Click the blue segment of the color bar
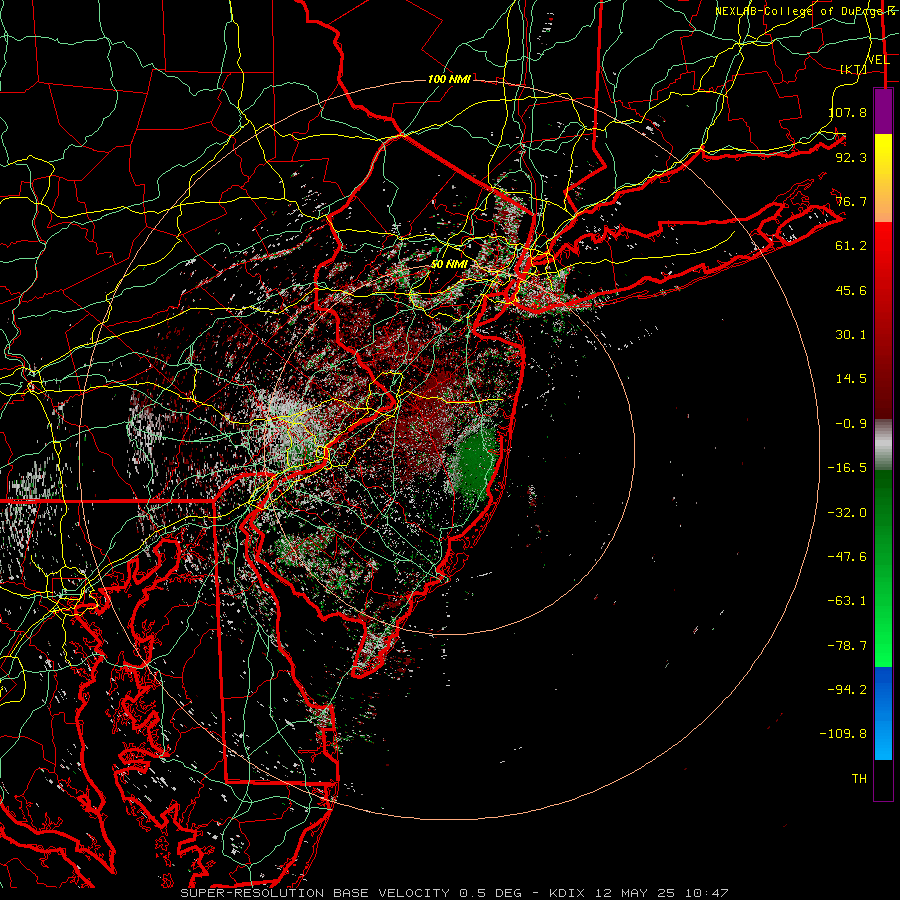900x900 pixels. point(883,713)
